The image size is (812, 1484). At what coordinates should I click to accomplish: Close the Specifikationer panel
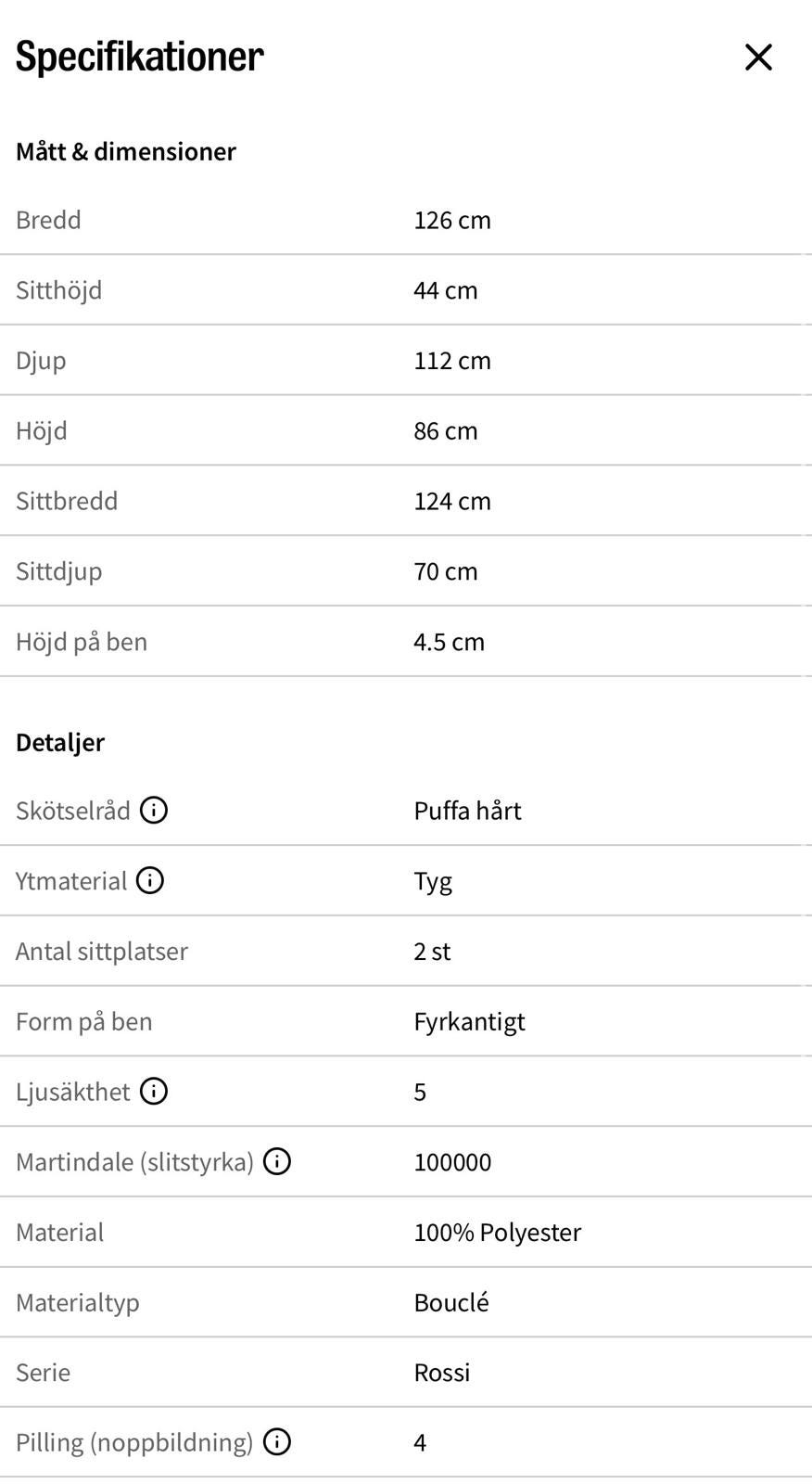[758, 58]
